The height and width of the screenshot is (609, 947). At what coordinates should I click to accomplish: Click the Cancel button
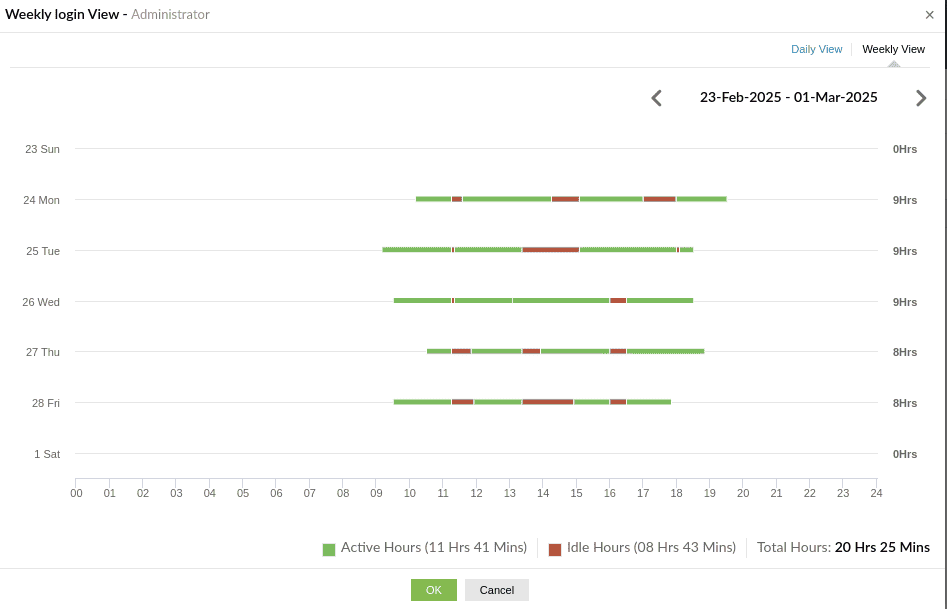[496, 589]
